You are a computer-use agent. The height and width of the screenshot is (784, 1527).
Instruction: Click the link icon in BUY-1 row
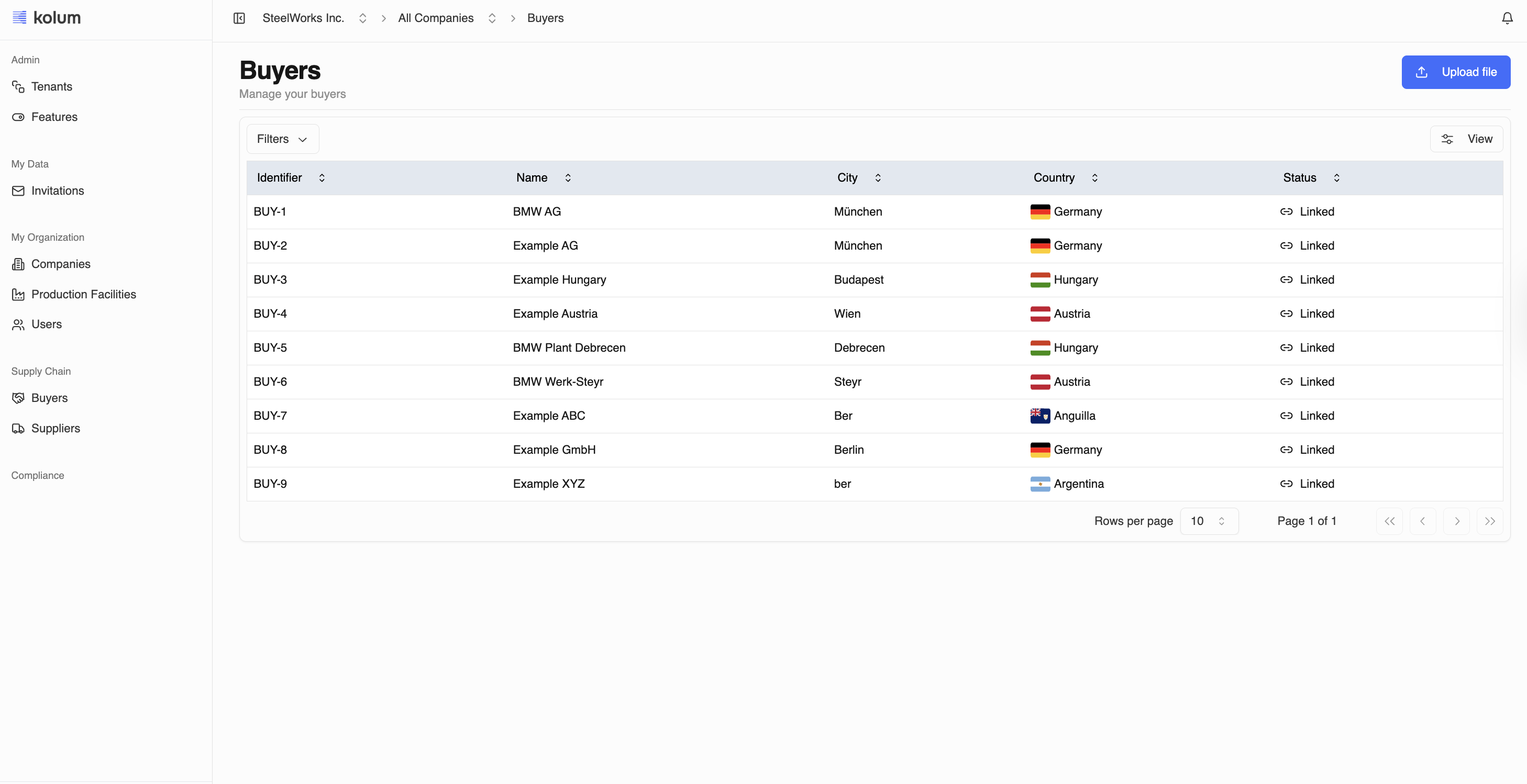tap(1286, 211)
